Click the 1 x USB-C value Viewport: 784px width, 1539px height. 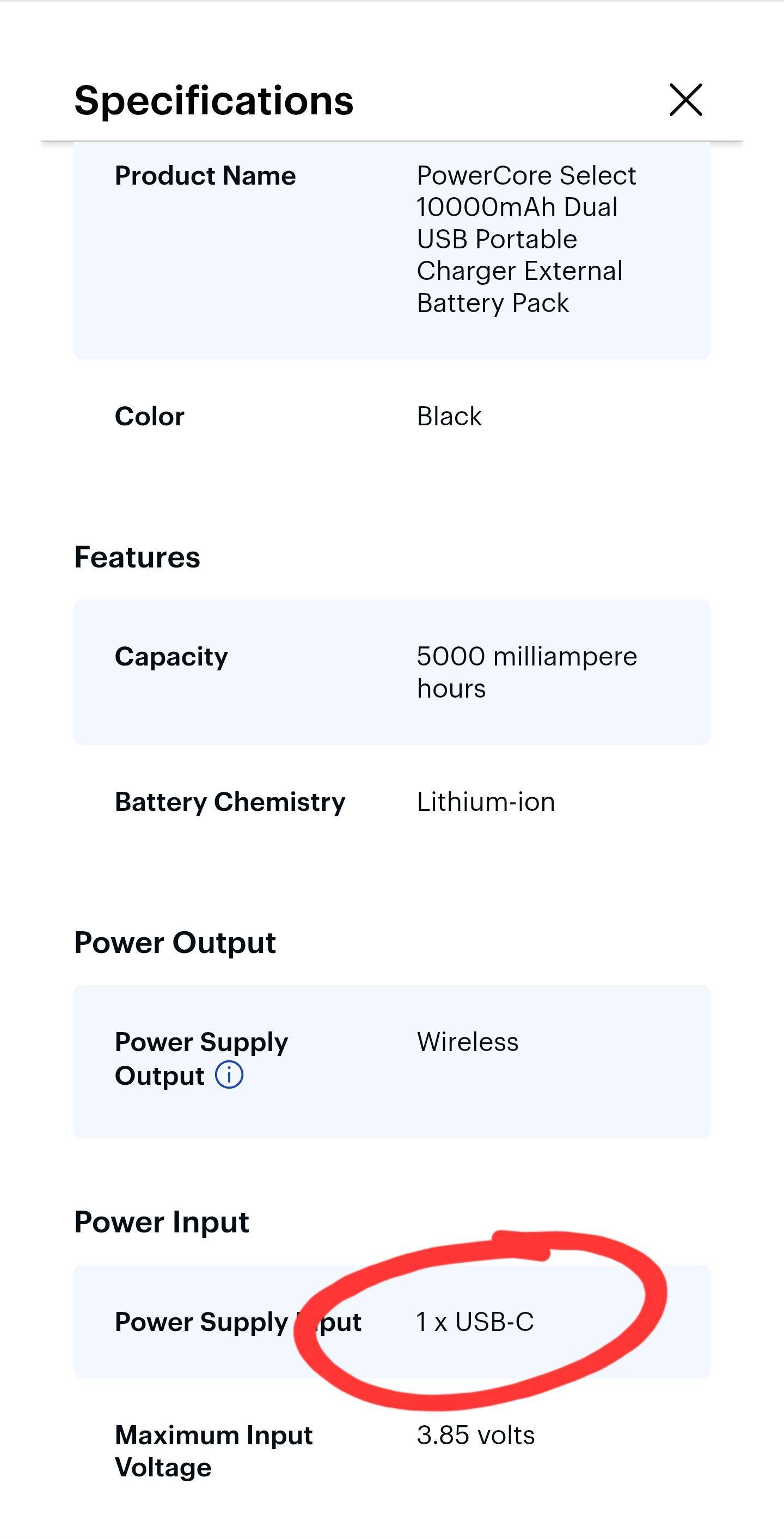[475, 1322]
